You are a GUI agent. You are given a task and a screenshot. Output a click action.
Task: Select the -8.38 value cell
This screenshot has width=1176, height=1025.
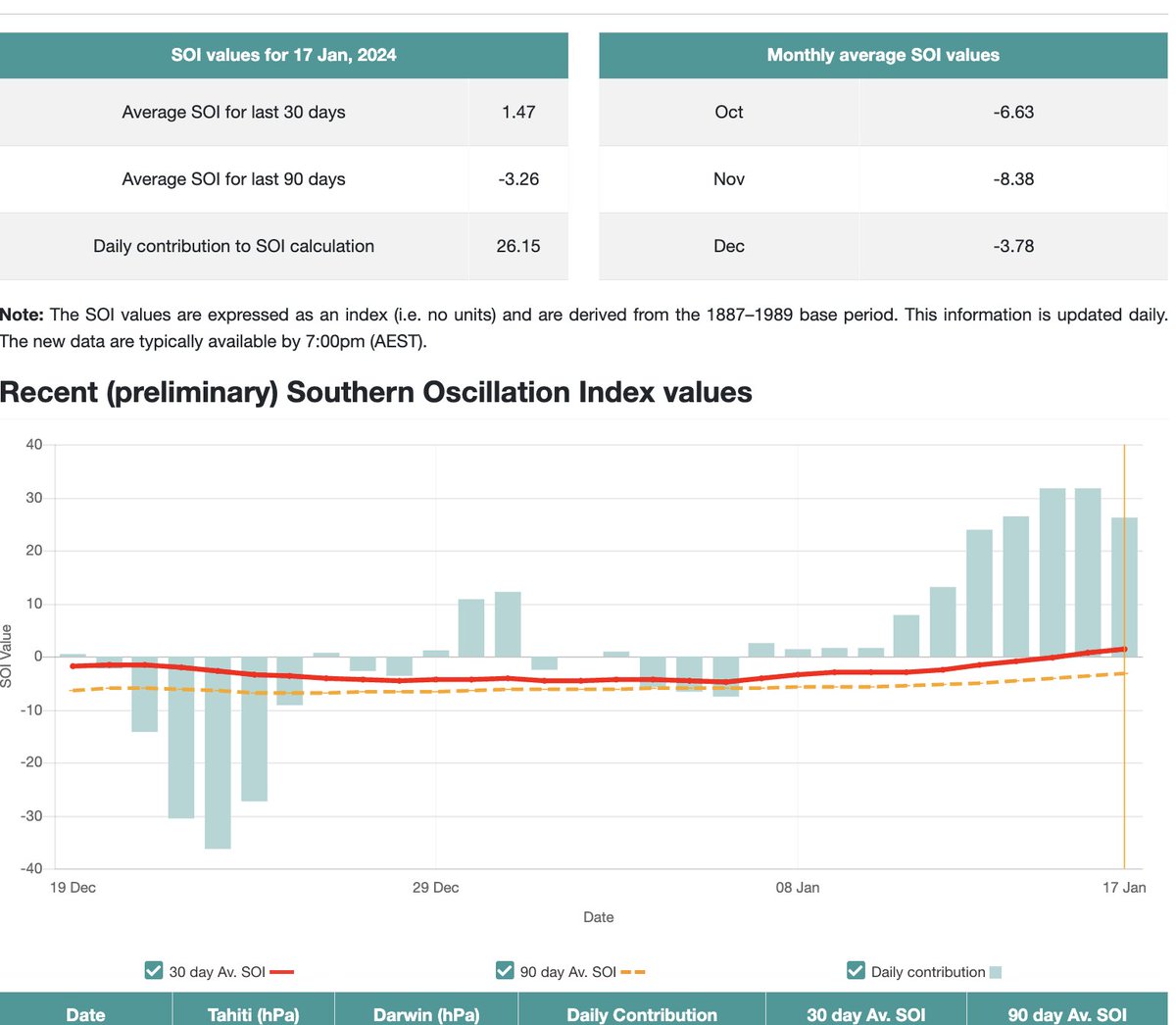(x=1013, y=179)
